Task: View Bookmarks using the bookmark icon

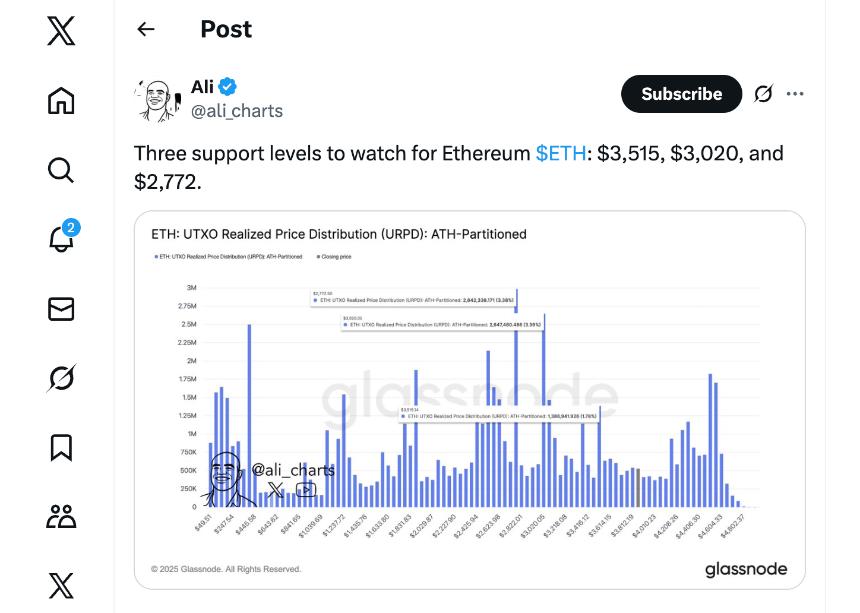Action: click(61, 447)
